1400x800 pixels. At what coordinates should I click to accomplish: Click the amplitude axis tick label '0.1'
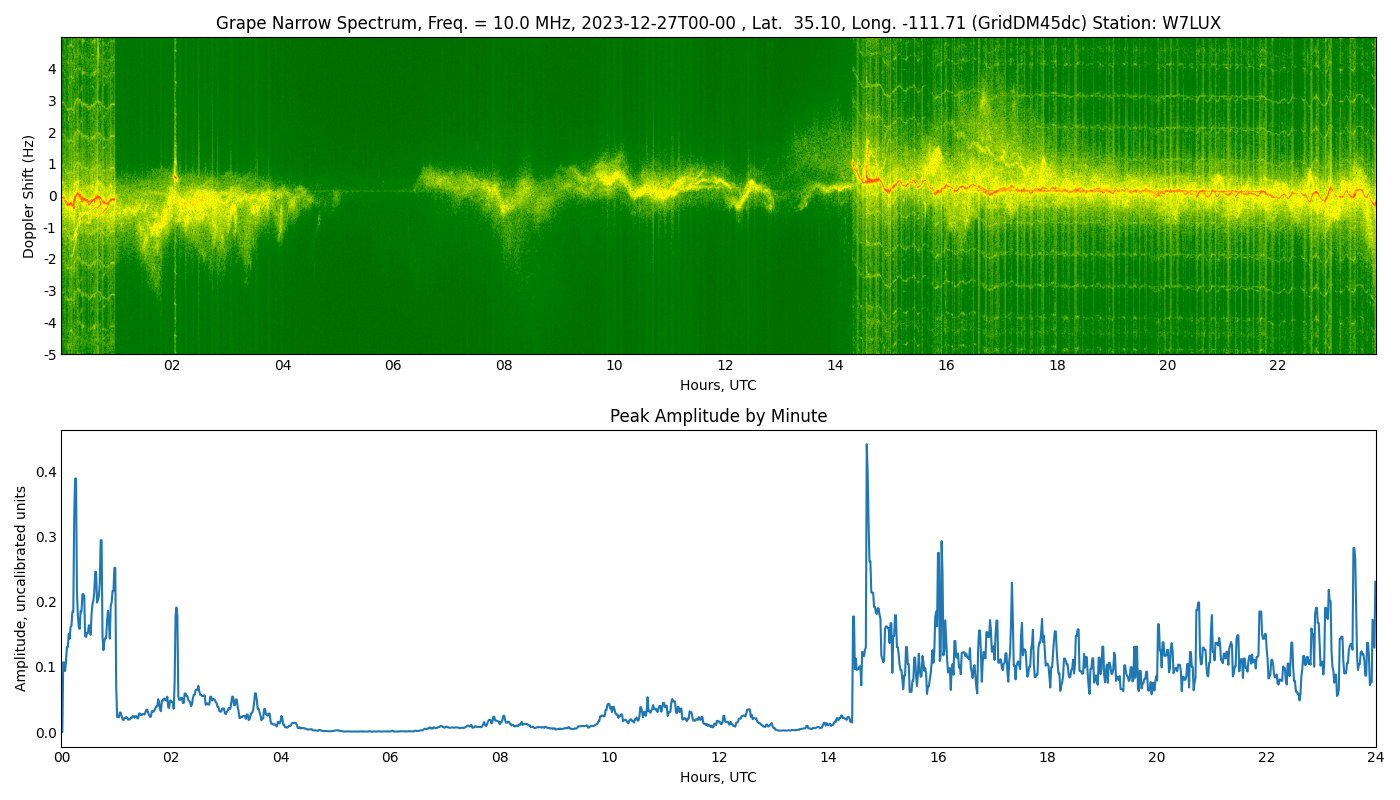(45, 667)
